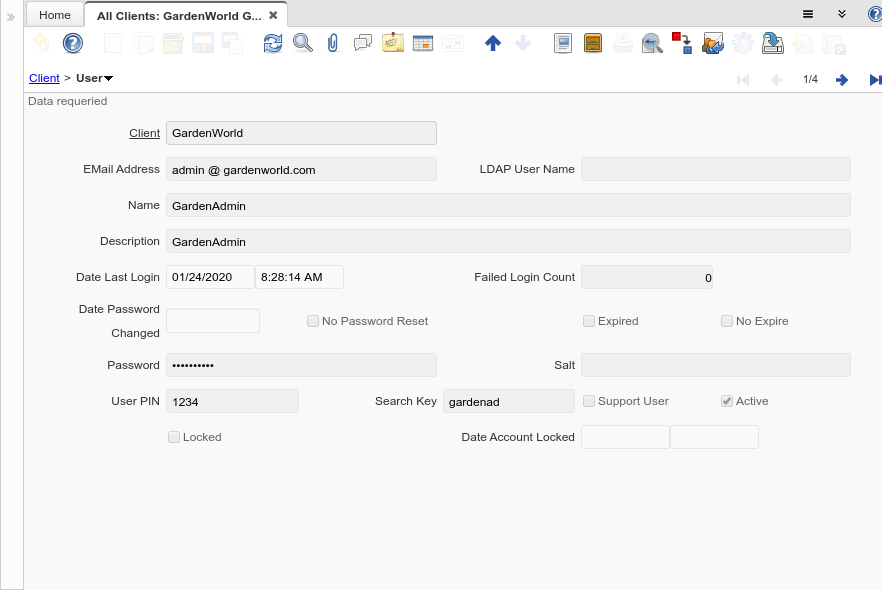
Task: Go to next record arrow
Action: (x=842, y=80)
